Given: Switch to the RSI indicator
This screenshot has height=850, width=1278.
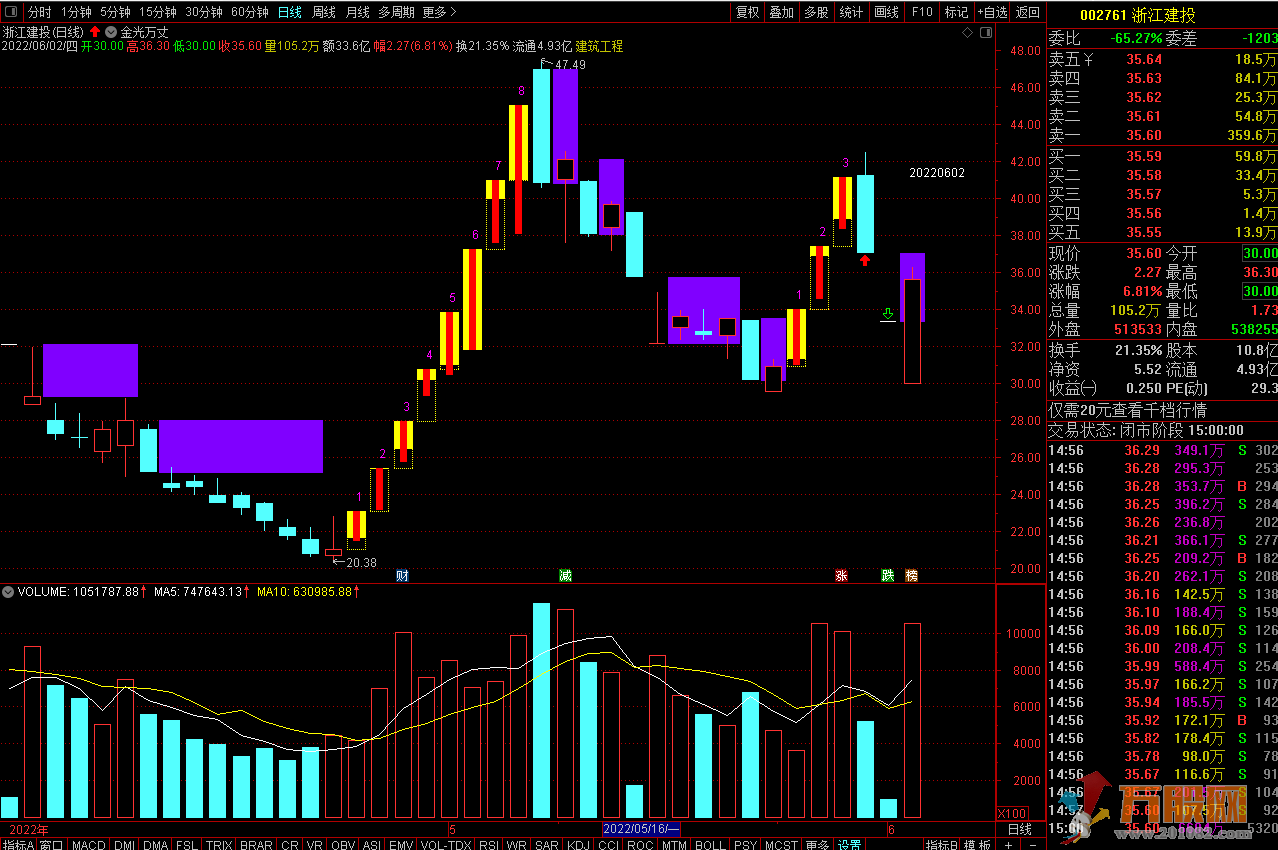Looking at the screenshot, I should tap(489, 844).
